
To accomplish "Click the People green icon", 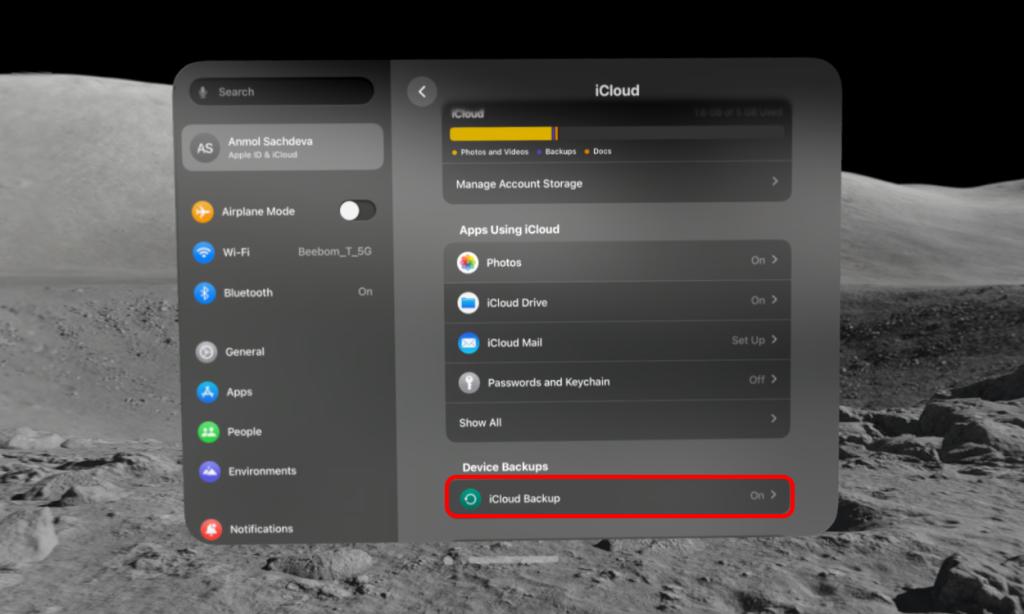I will pos(208,432).
